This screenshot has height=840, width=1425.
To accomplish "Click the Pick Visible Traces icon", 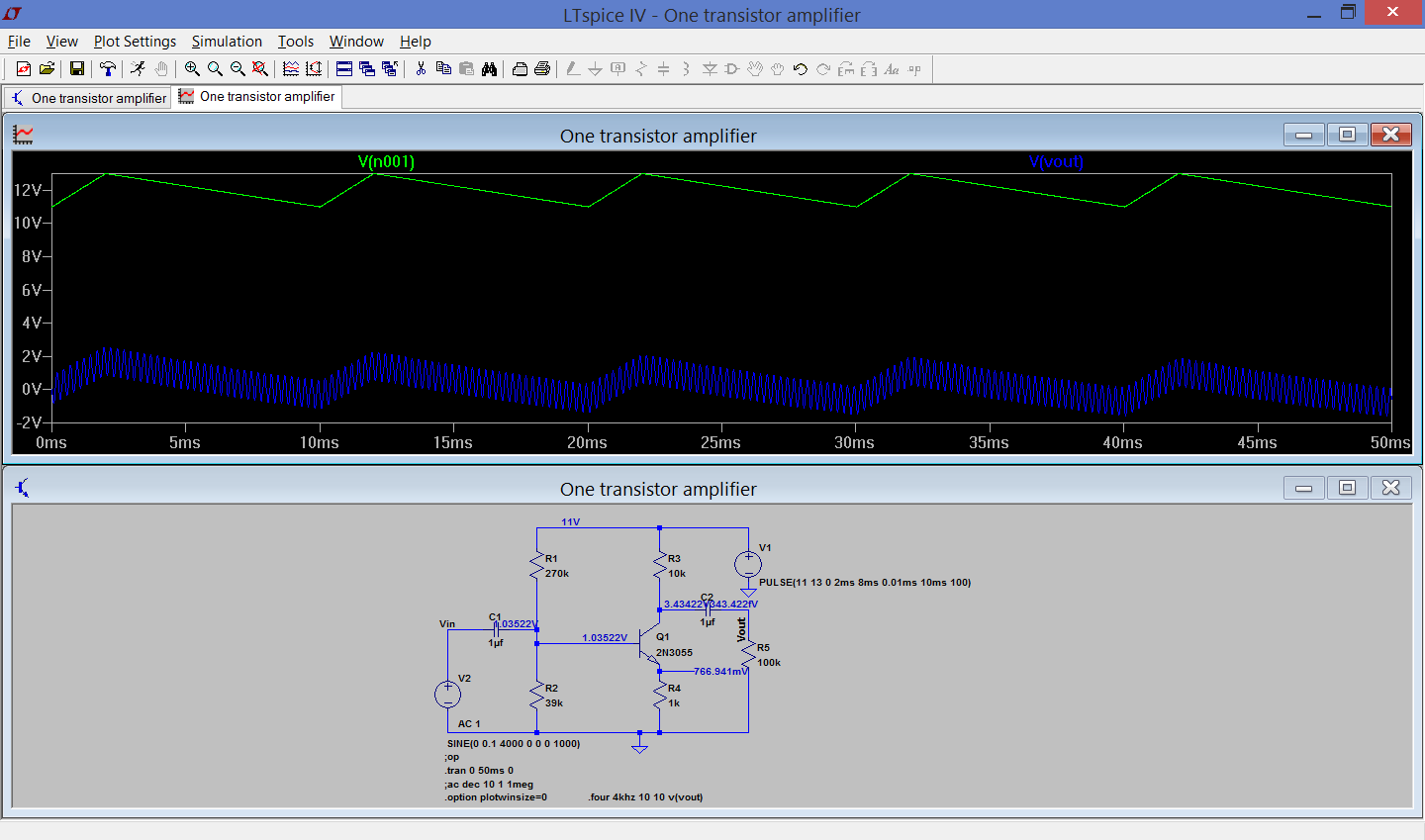I will [x=291, y=68].
